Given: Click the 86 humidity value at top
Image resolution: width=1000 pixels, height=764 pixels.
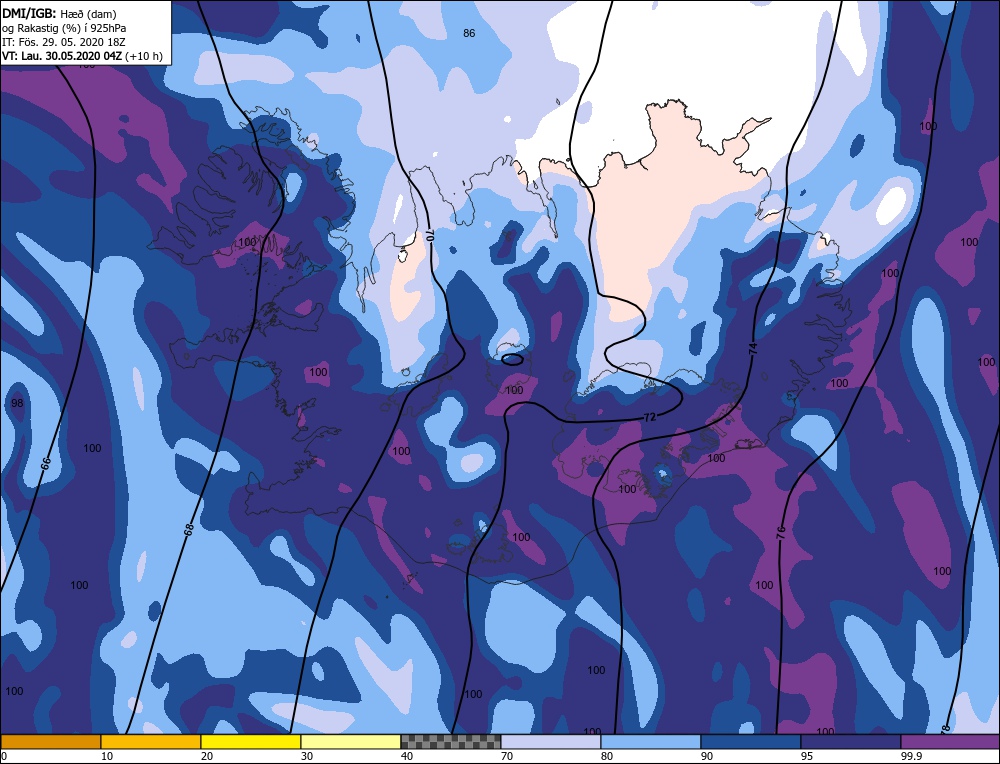Looking at the screenshot, I should pos(469,33).
